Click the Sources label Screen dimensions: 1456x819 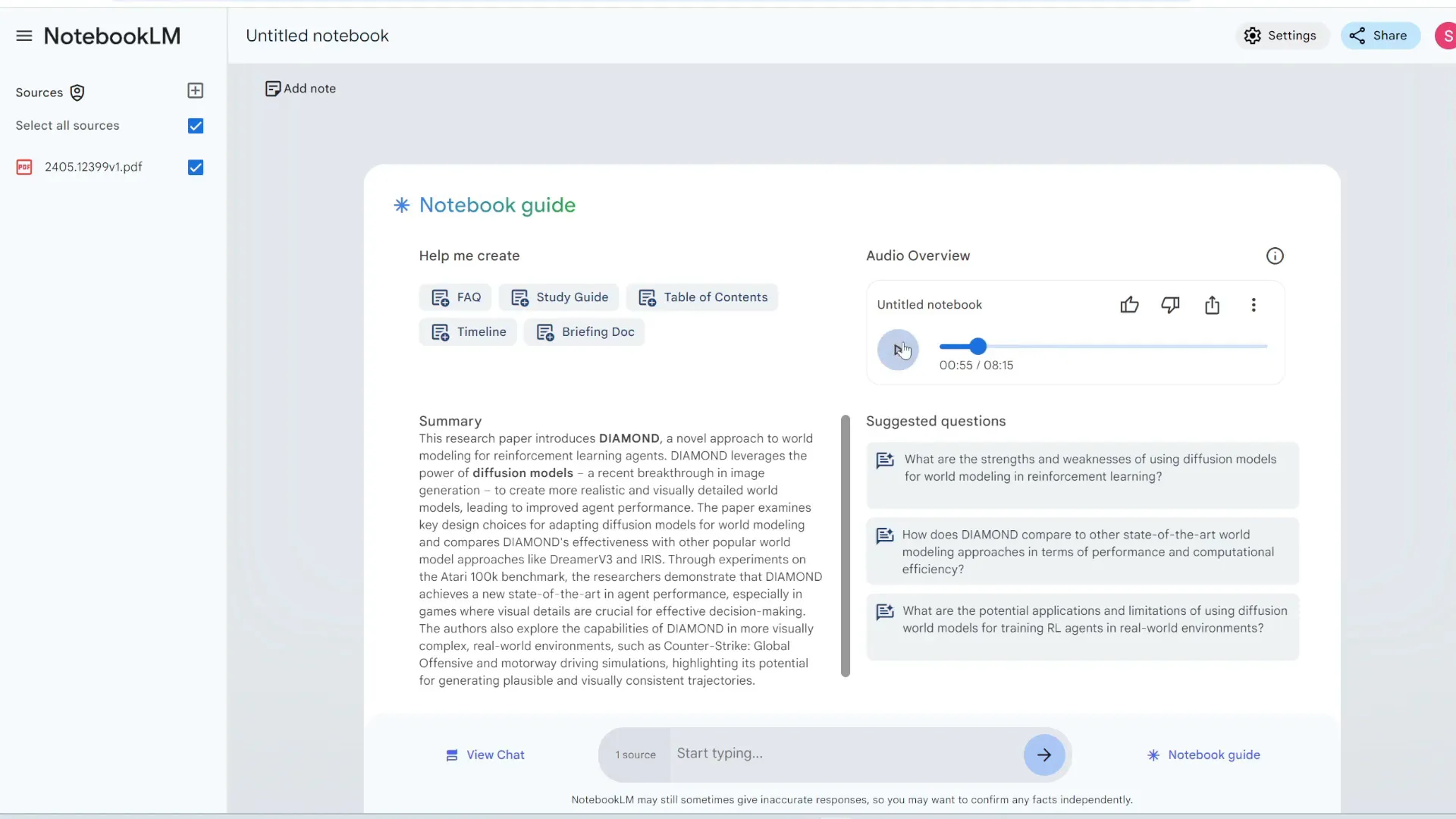(39, 93)
